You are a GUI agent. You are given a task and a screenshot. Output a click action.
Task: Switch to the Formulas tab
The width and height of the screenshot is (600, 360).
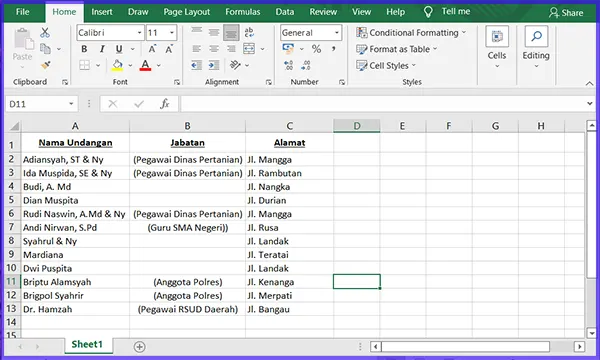coord(243,12)
